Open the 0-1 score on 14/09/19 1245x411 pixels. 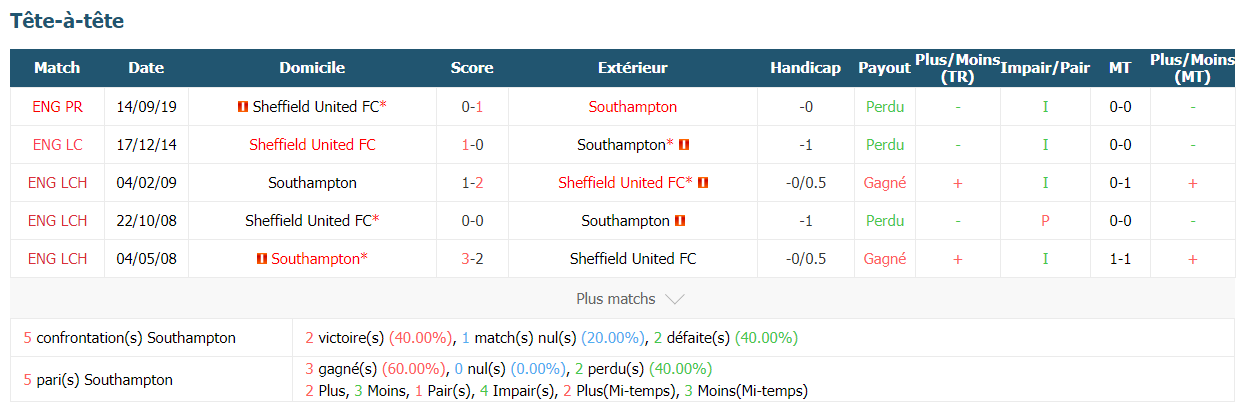point(472,106)
